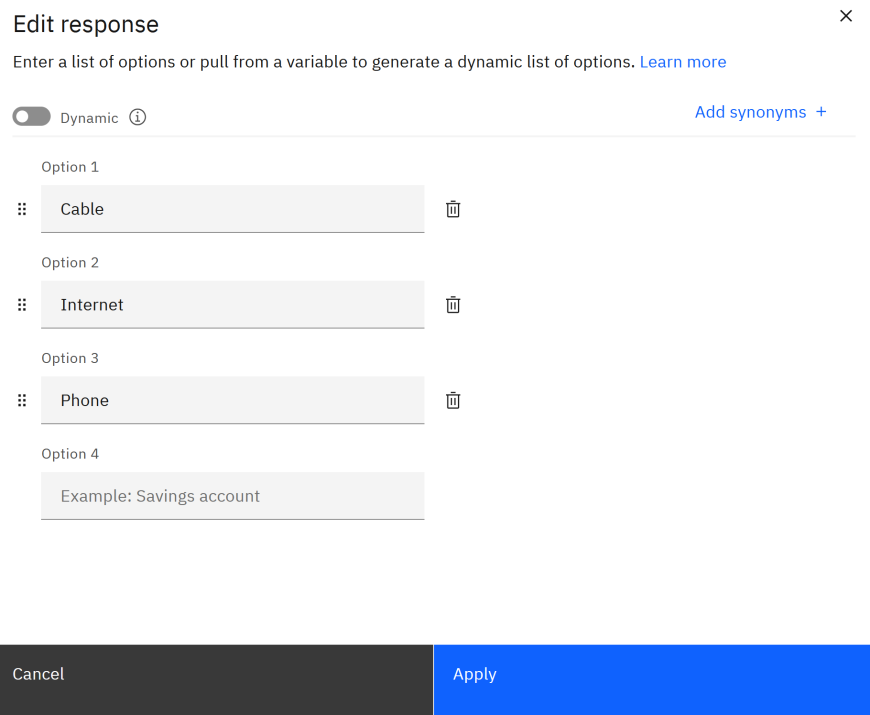Click Add synonyms
This screenshot has width=870, height=715.
(x=750, y=112)
